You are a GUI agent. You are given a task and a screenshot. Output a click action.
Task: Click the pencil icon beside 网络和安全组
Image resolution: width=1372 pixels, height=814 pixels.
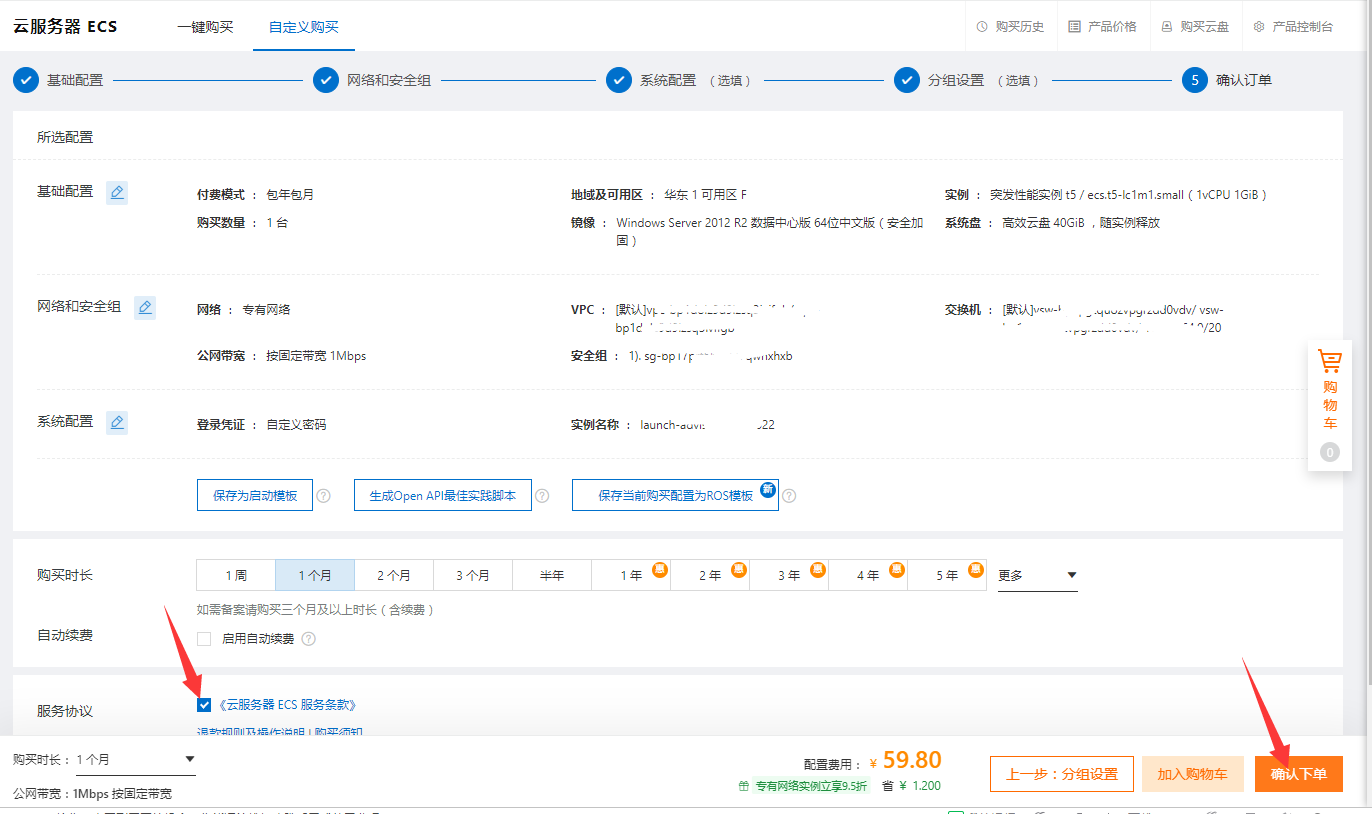(145, 307)
